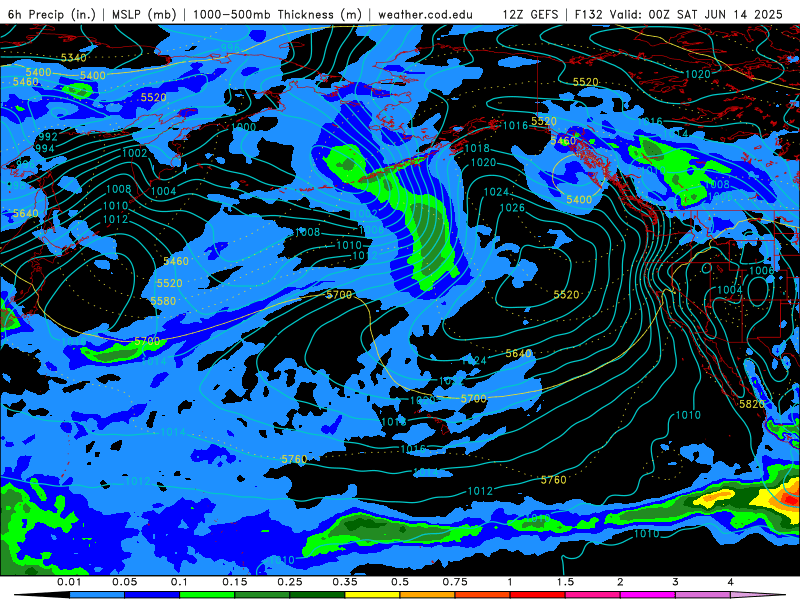Click the magenta 2–3 legend swatch

pyautogui.click(x=648, y=595)
